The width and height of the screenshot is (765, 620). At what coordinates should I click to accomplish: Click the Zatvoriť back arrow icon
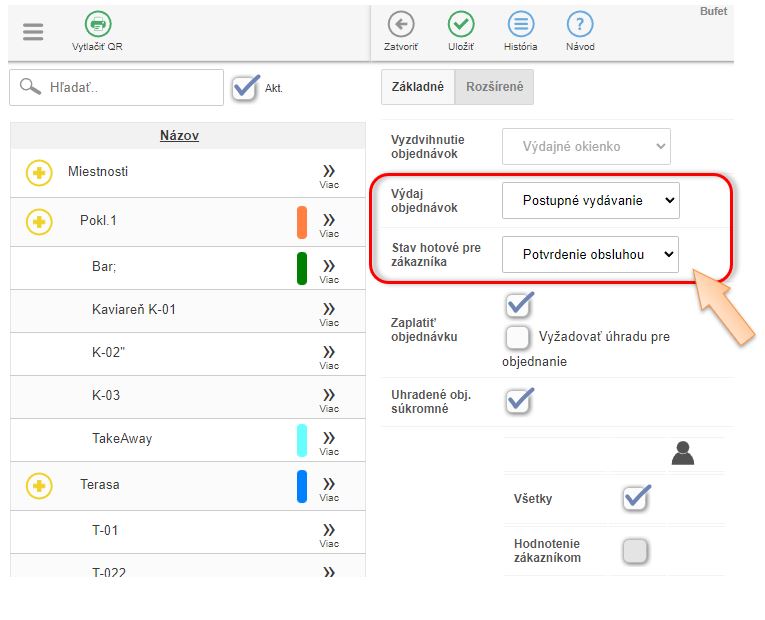point(401,25)
